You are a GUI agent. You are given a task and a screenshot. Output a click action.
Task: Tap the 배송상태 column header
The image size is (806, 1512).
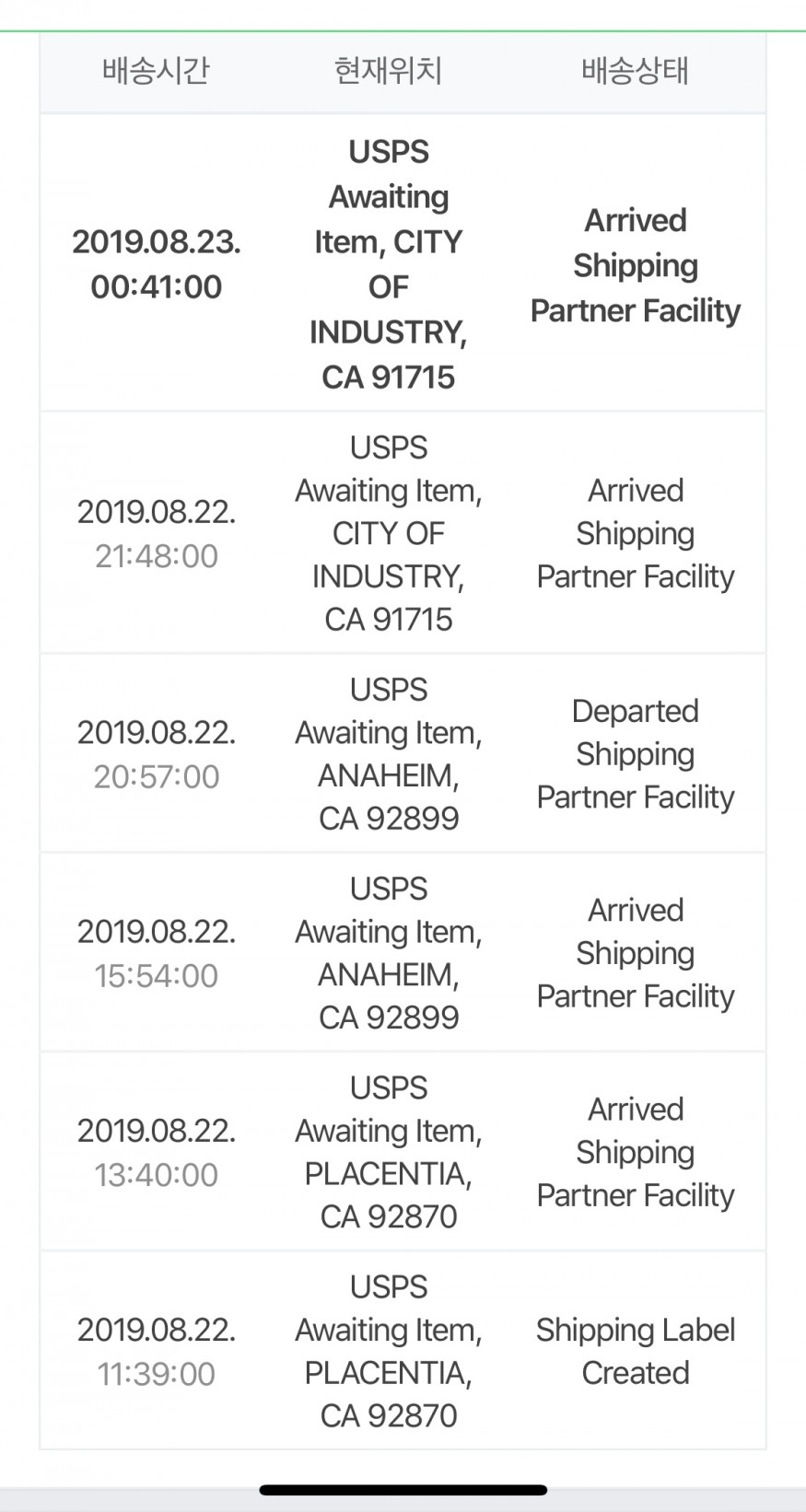[635, 71]
